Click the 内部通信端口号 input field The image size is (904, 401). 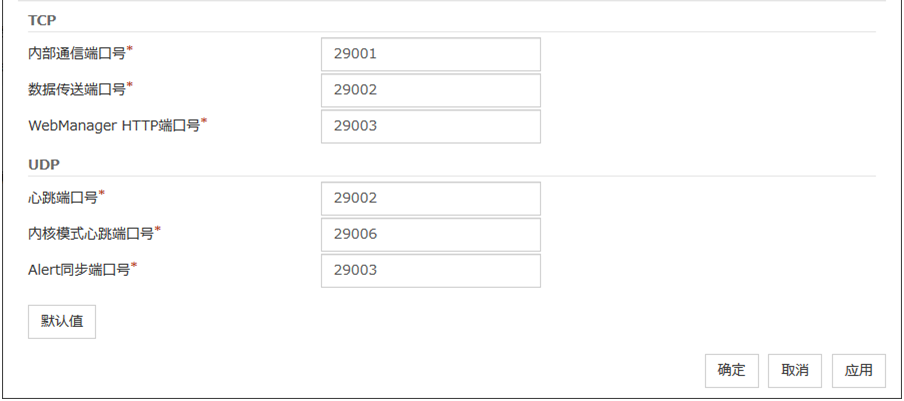point(430,54)
